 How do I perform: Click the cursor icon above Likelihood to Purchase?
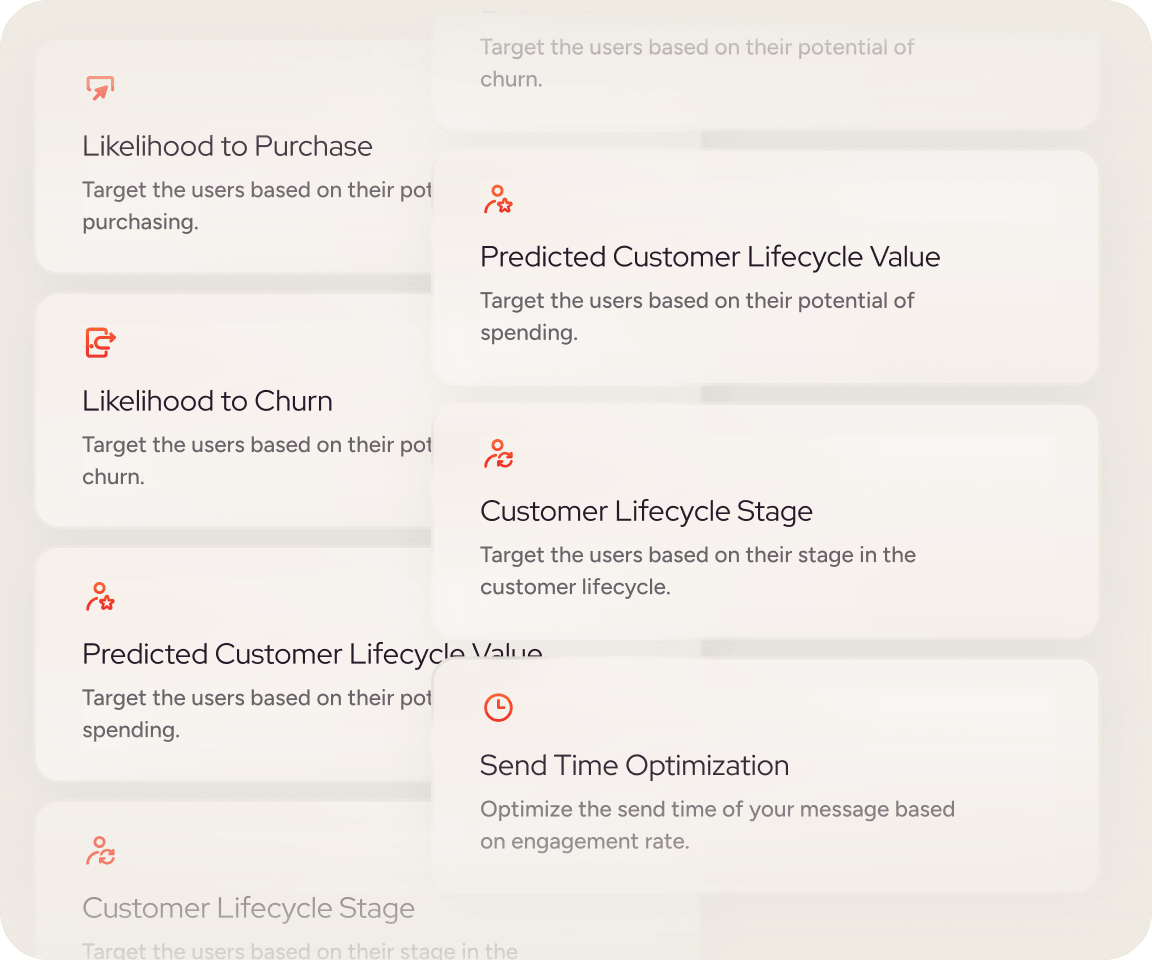pos(100,89)
